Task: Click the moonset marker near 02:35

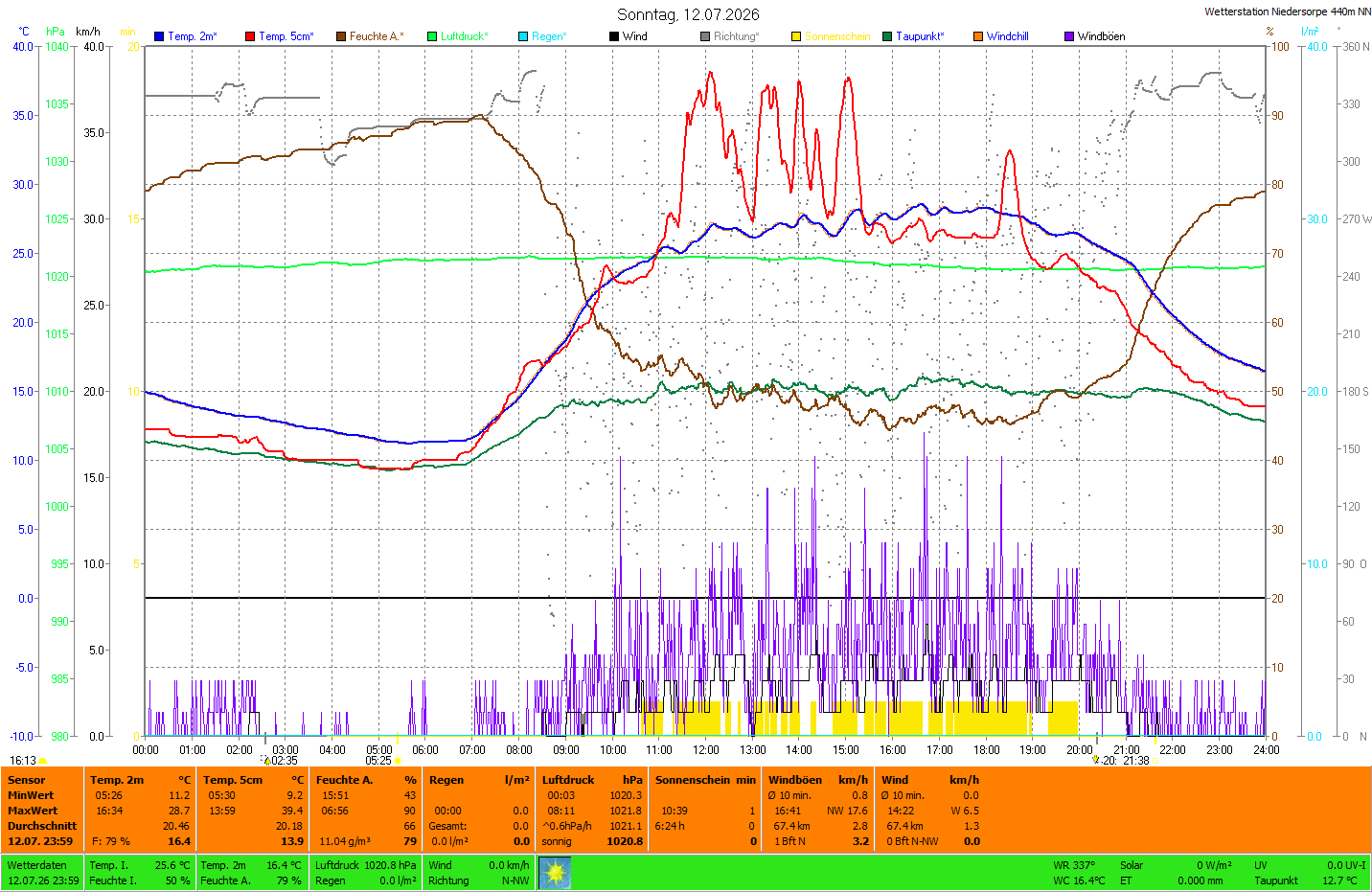Action: [266, 760]
